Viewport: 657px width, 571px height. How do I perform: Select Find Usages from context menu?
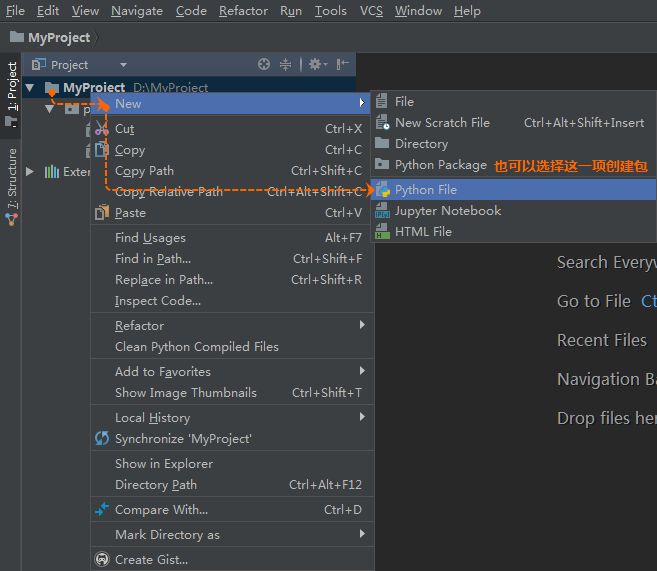[150, 238]
